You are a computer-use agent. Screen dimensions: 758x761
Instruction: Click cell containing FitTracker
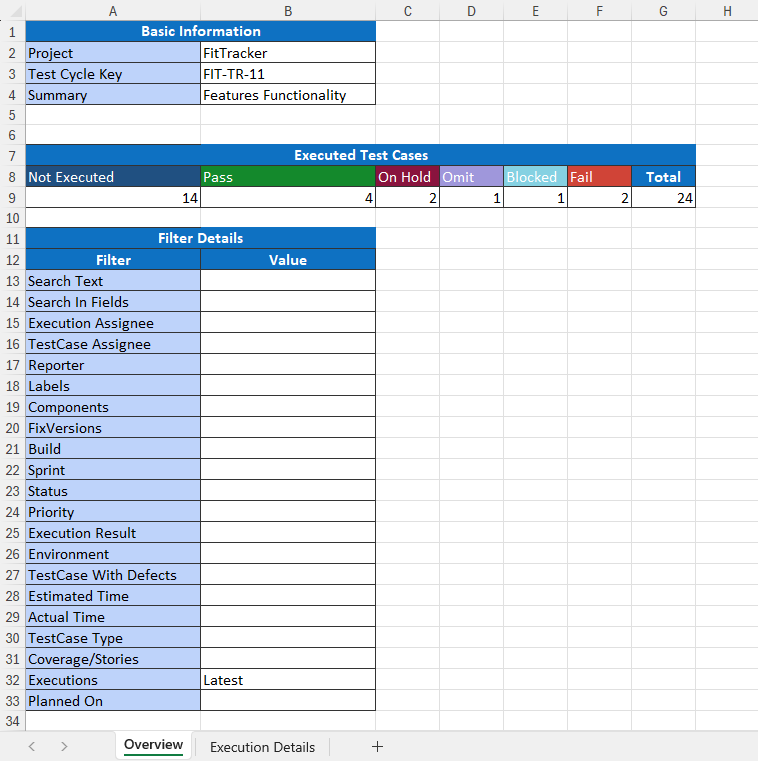coord(288,52)
